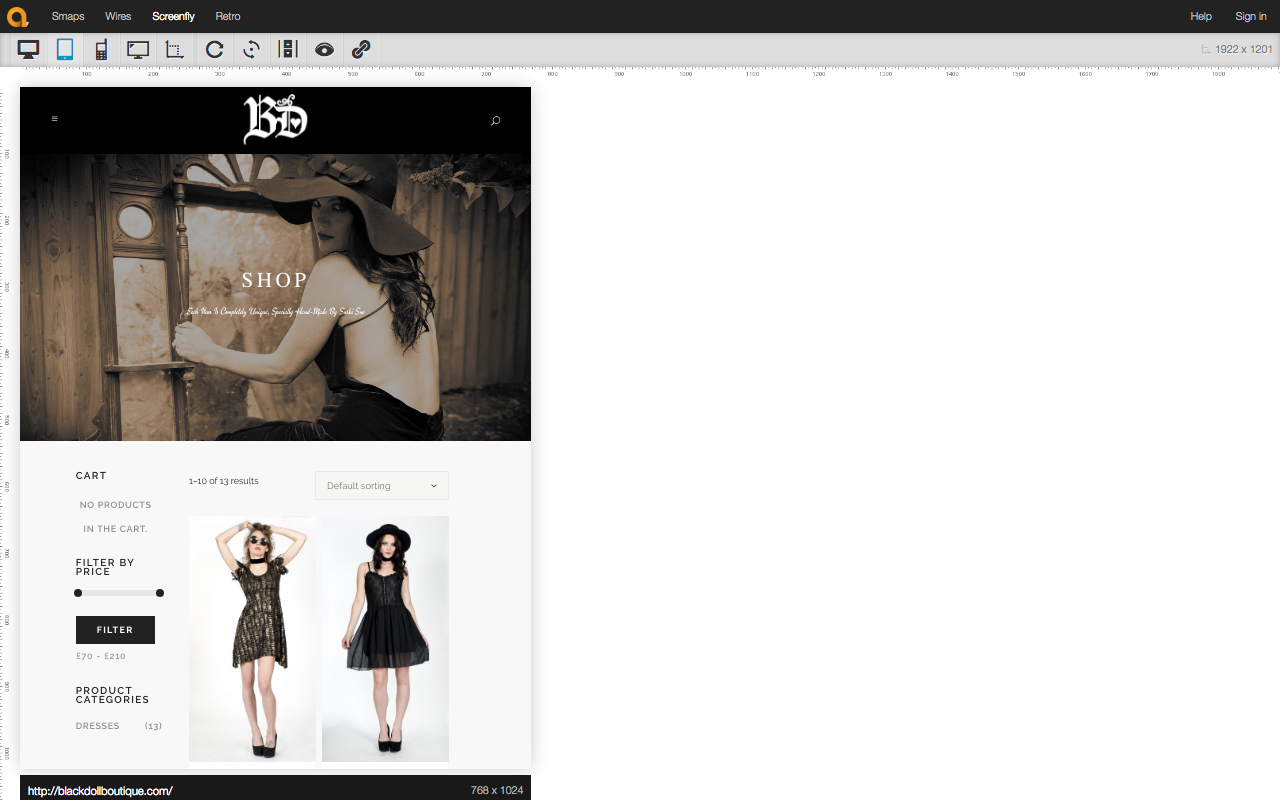Click the refresh page icon
1280x800 pixels.
(x=214, y=49)
